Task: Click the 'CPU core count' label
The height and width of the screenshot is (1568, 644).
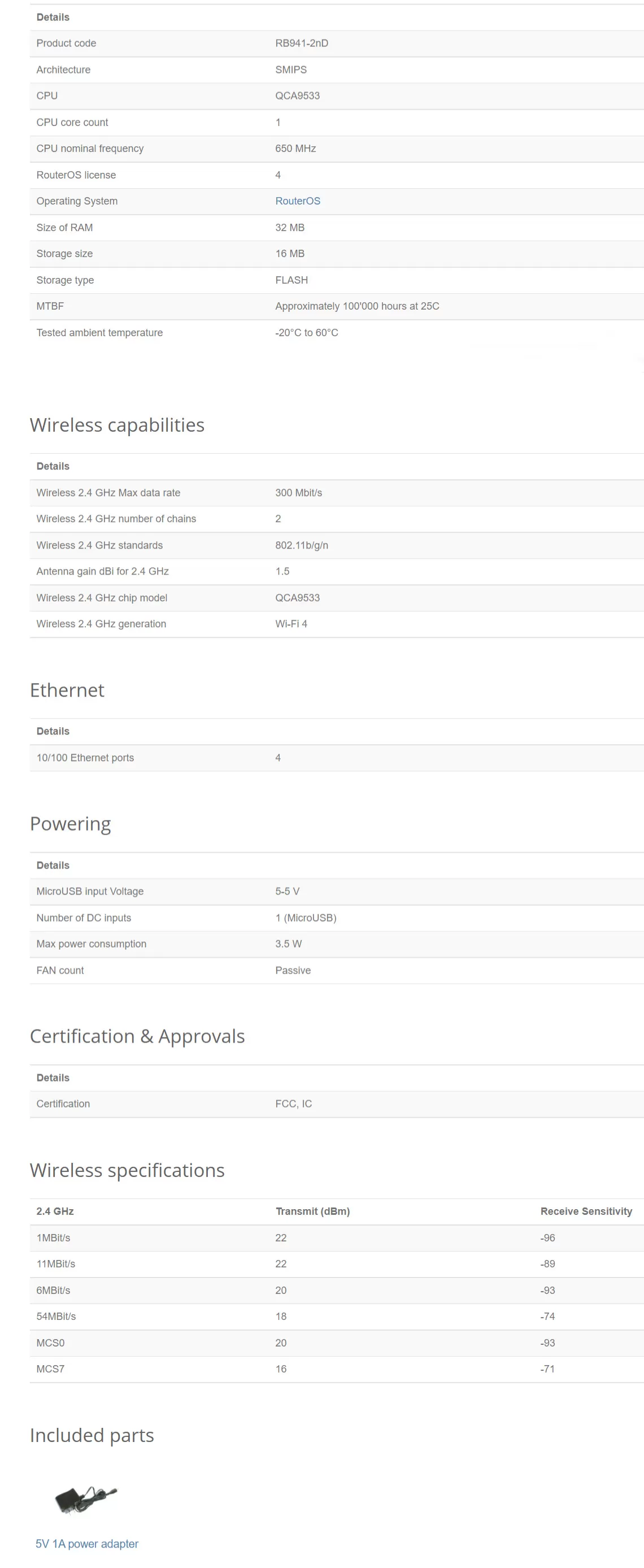Action: point(72,123)
